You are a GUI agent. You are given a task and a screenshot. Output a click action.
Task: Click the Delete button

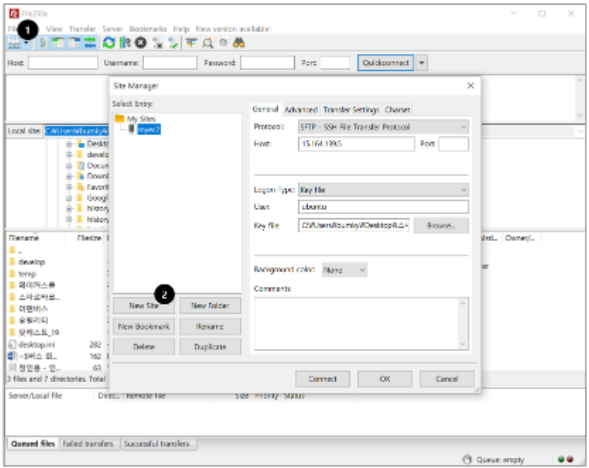(144, 347)
